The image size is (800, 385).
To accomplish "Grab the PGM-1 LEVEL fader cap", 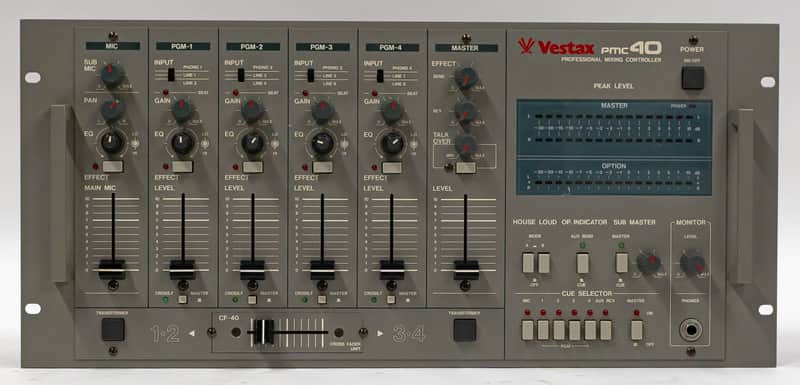I will click(x=182, y=270).
